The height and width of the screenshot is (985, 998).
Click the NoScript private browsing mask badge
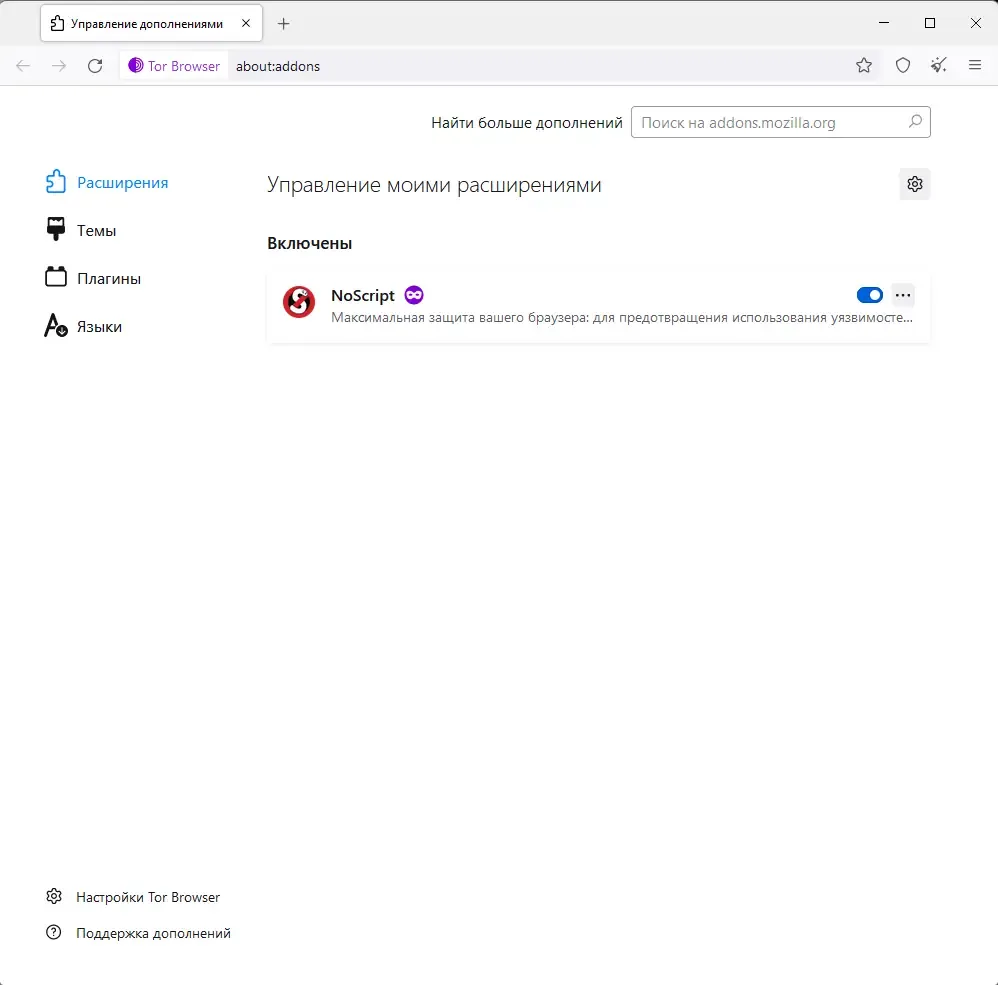414,295
